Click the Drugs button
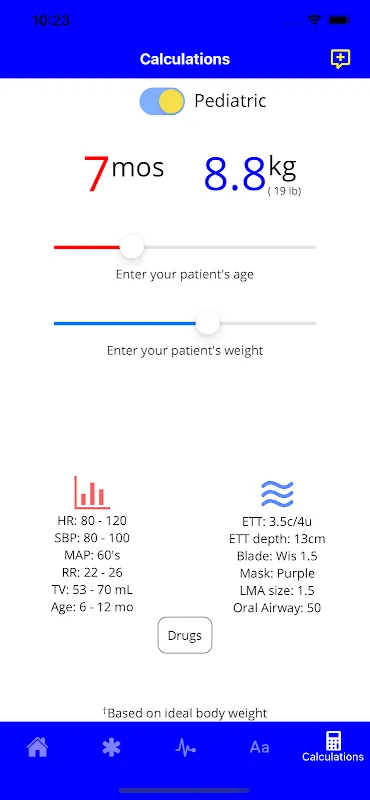Screen dimensions: 370x800 (x=185, y=635)
